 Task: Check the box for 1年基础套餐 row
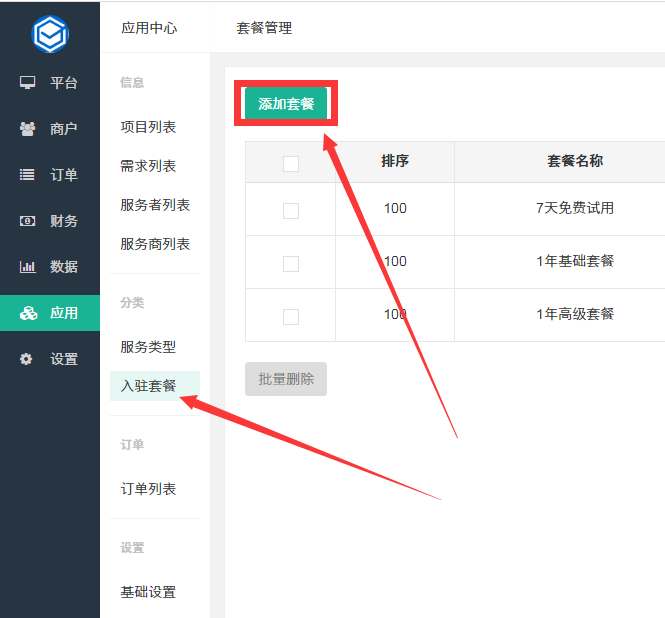[x=291, y=264]
